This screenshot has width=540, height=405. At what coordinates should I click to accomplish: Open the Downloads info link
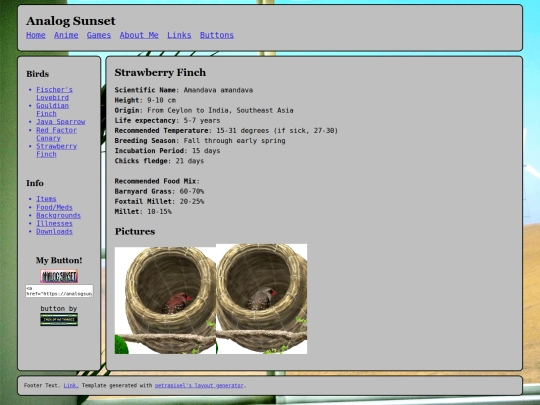point(54,231)
